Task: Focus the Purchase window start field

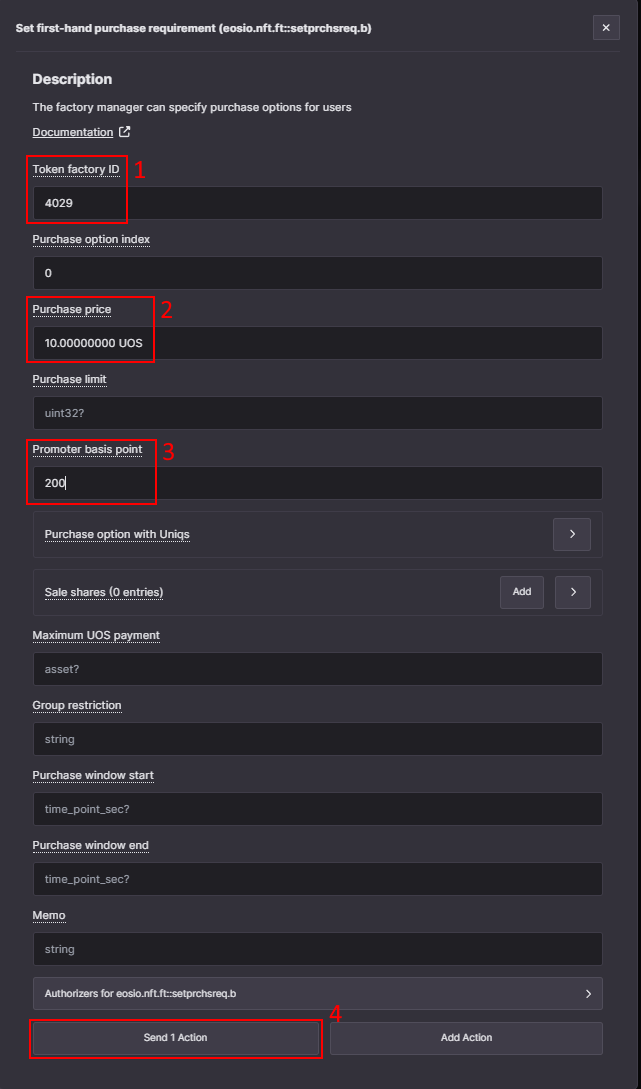Action: (x=317, y=809)
